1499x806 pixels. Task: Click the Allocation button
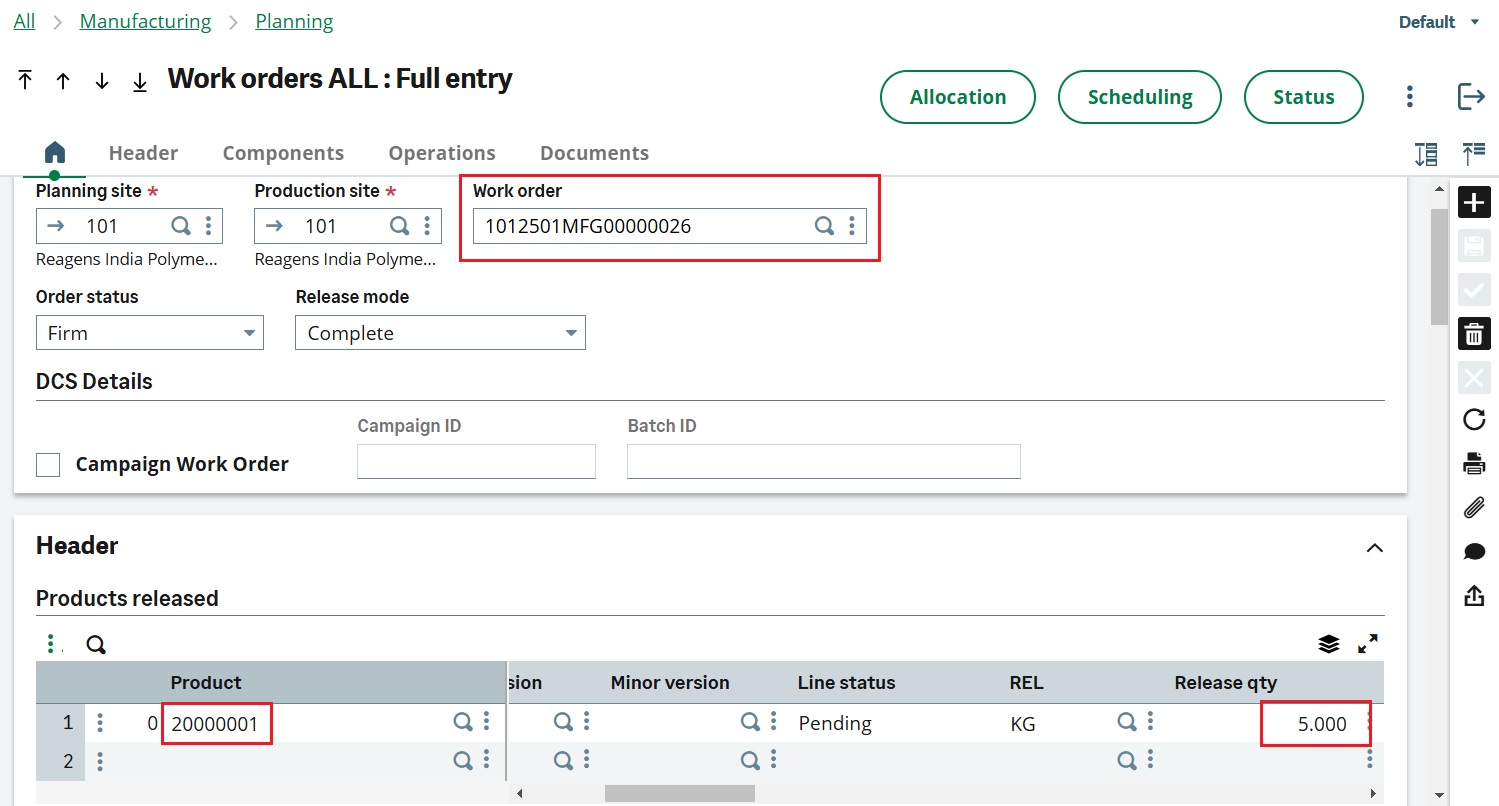[x=958, y=97]
